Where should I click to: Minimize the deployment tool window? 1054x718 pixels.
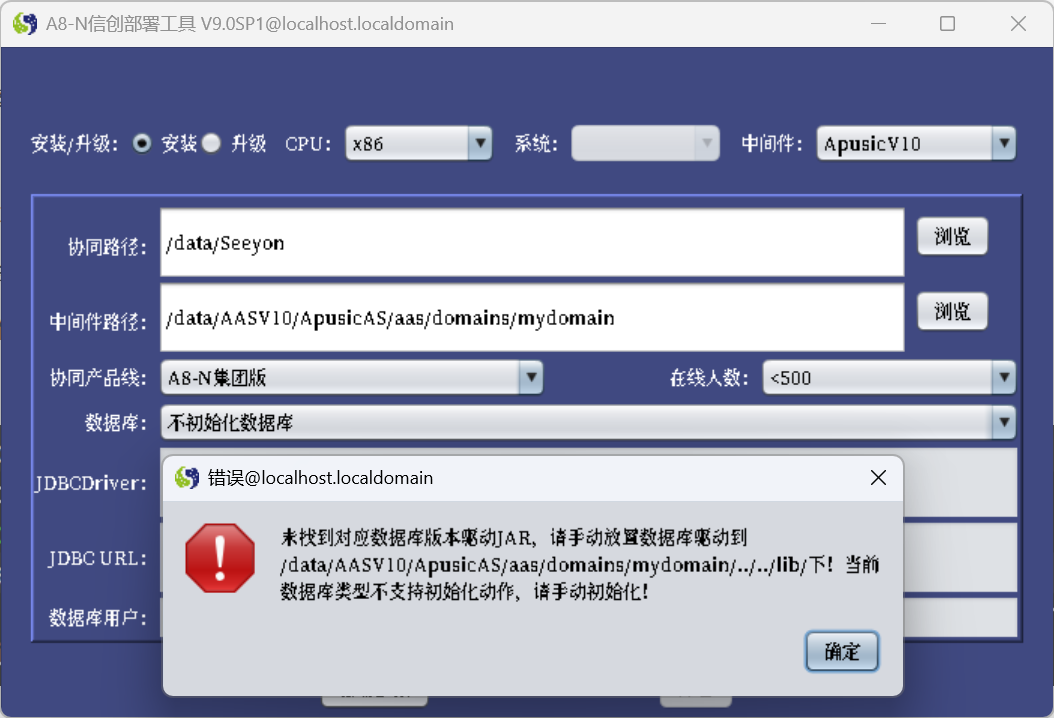click(878, 24)
